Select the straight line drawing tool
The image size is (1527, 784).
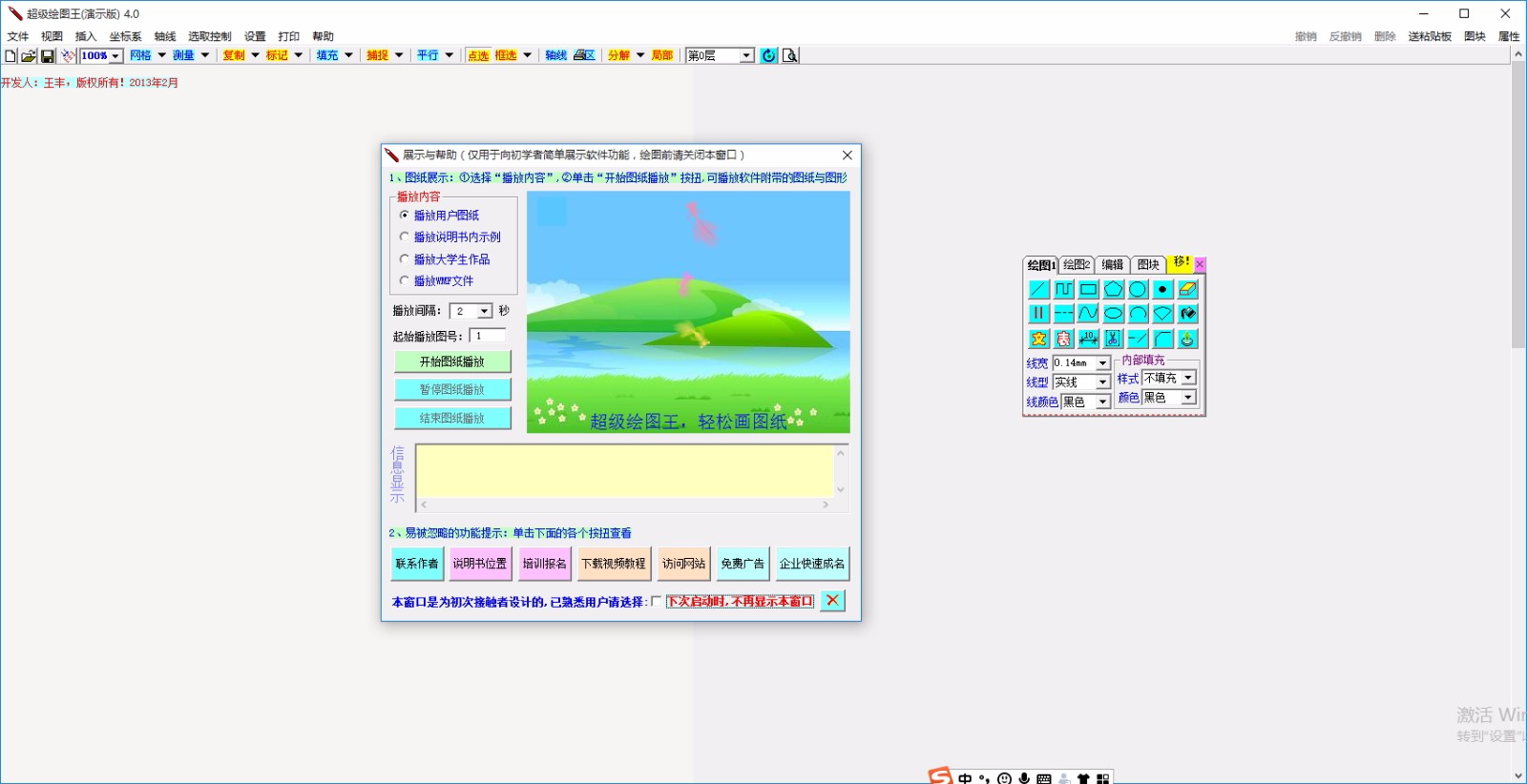tap(1038, 289)
